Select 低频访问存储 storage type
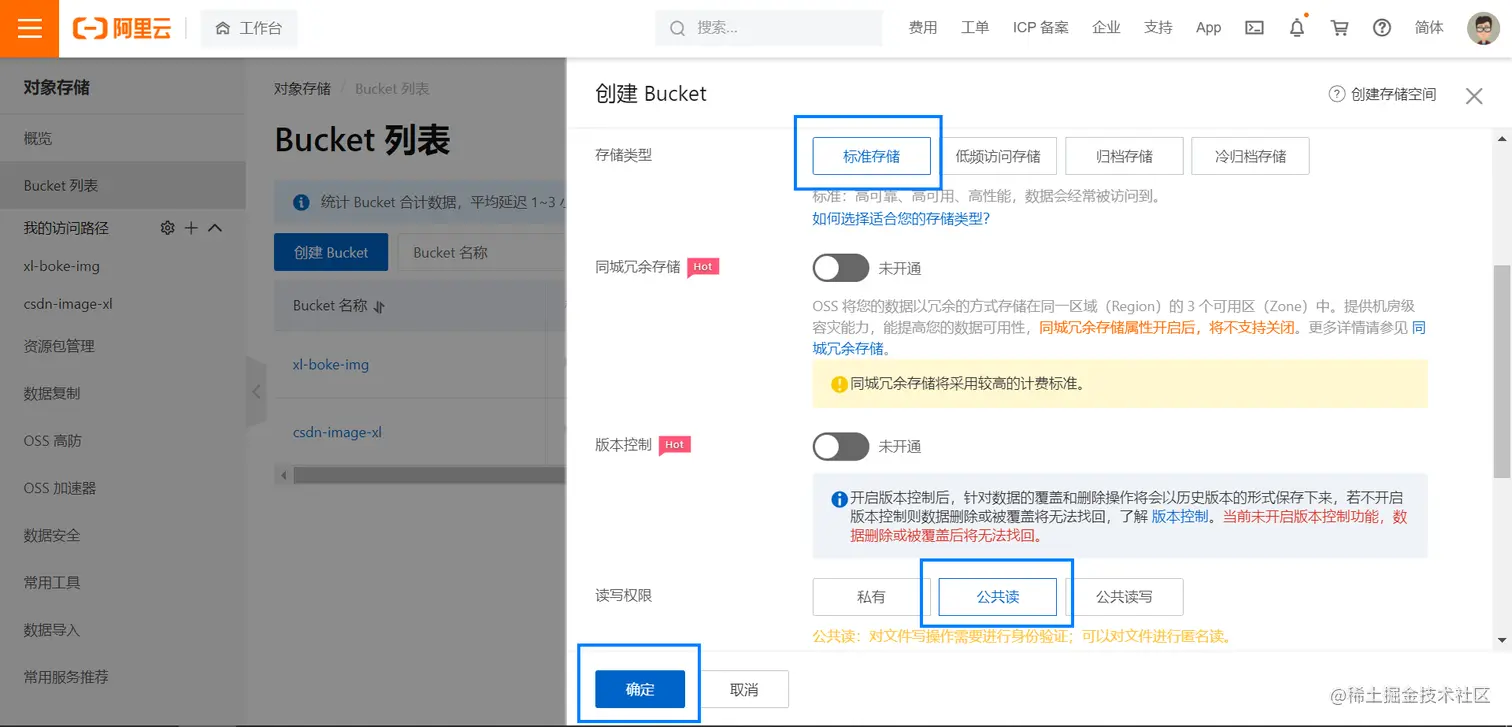 click(998, 156)
